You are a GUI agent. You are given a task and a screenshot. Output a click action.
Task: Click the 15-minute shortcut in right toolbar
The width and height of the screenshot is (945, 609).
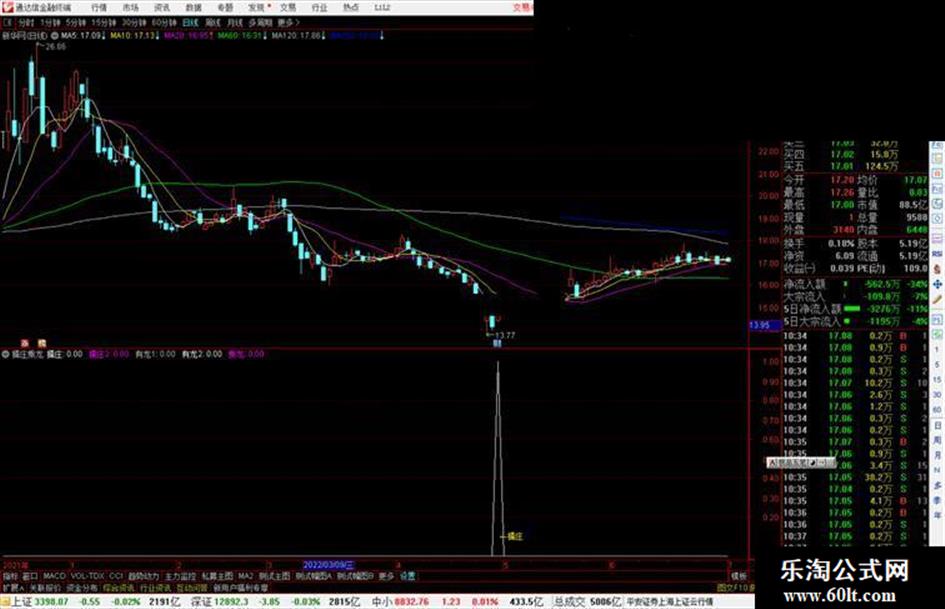937,380
